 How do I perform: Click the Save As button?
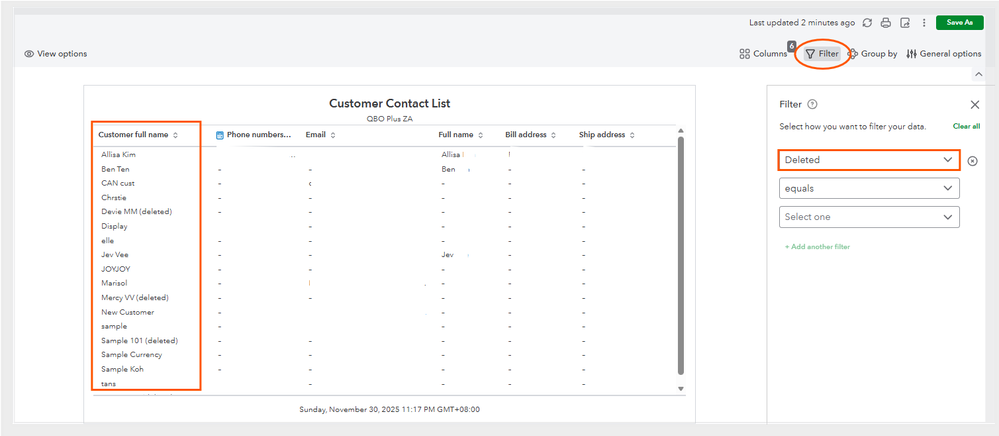[959, 23]
